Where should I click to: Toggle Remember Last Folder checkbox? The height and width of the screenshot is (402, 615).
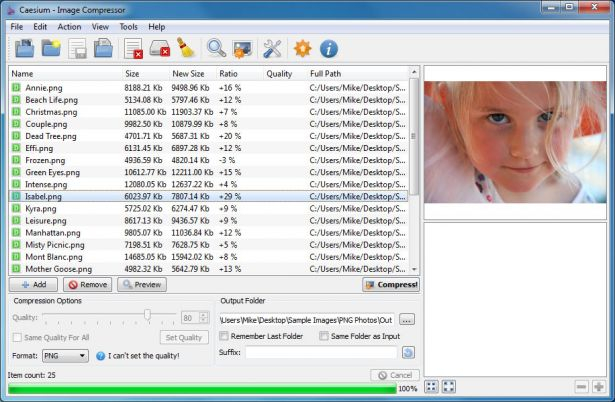coord(224,336)
